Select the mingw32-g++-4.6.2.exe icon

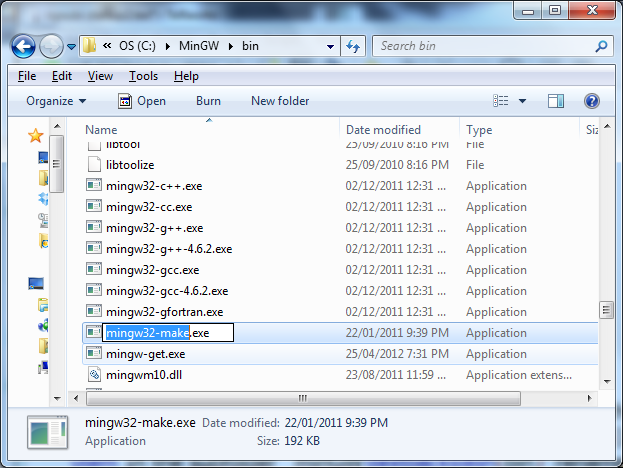(94, 248)
